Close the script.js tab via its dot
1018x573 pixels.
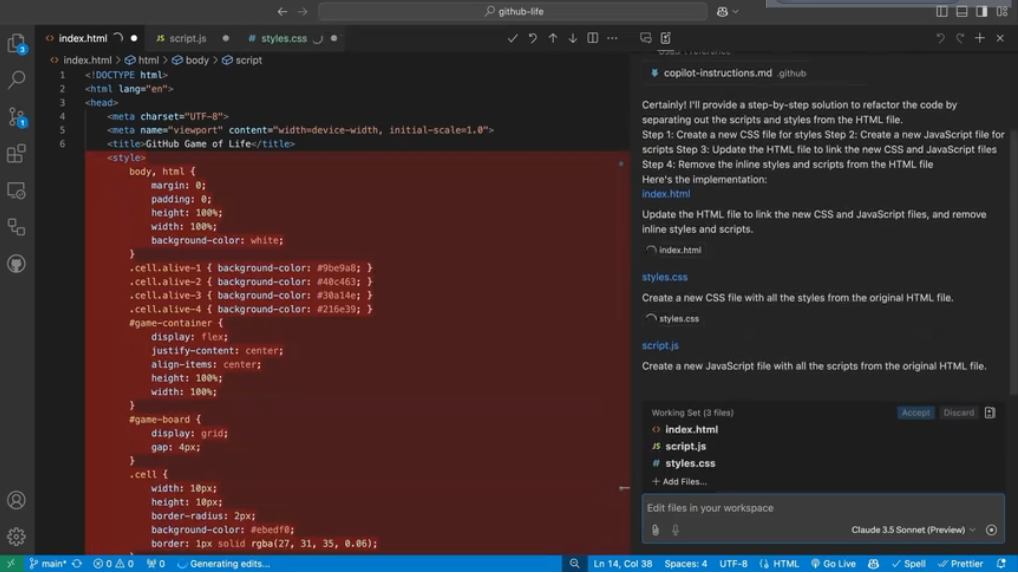(225, 38)
